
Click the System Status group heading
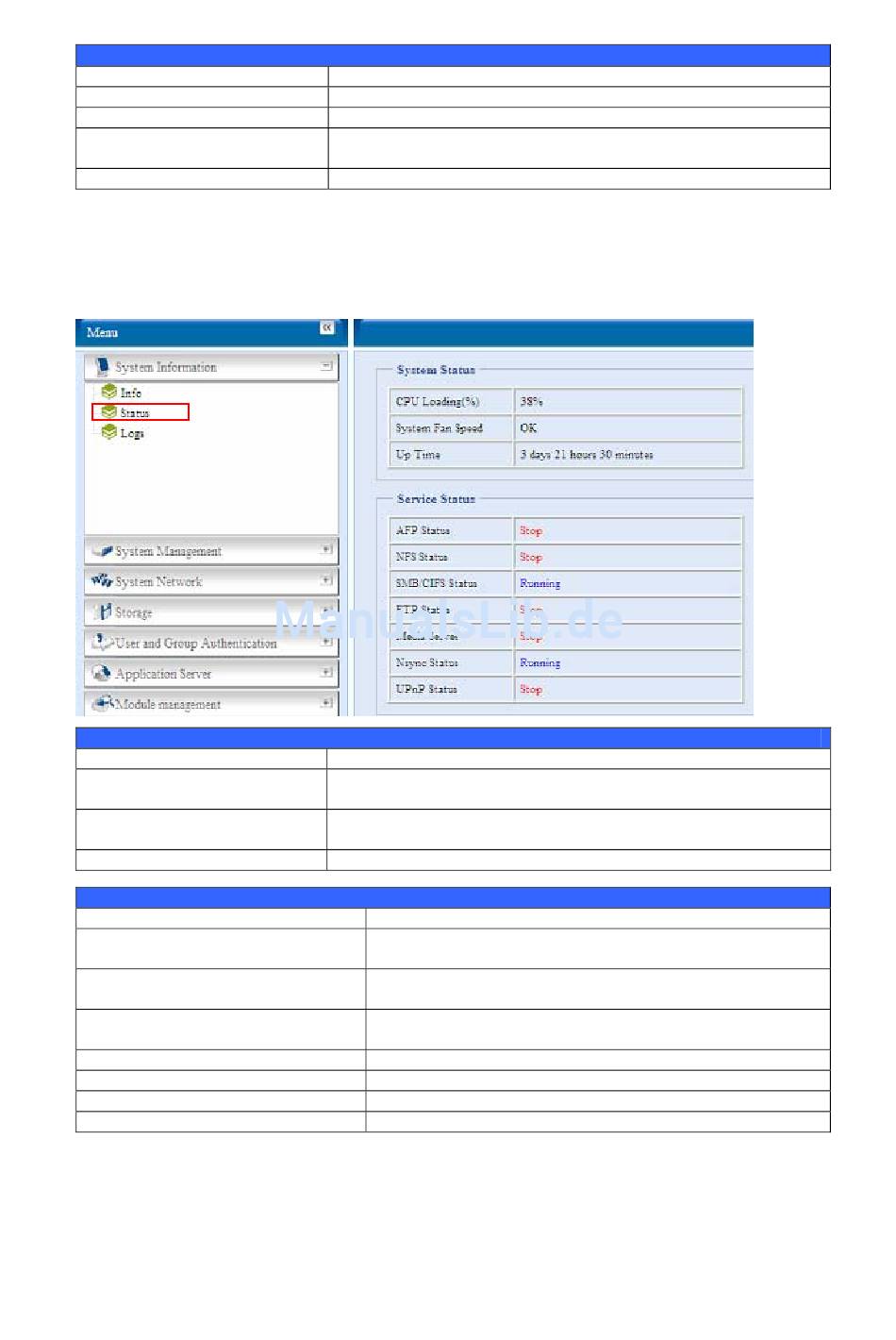(x=436, y=370)
